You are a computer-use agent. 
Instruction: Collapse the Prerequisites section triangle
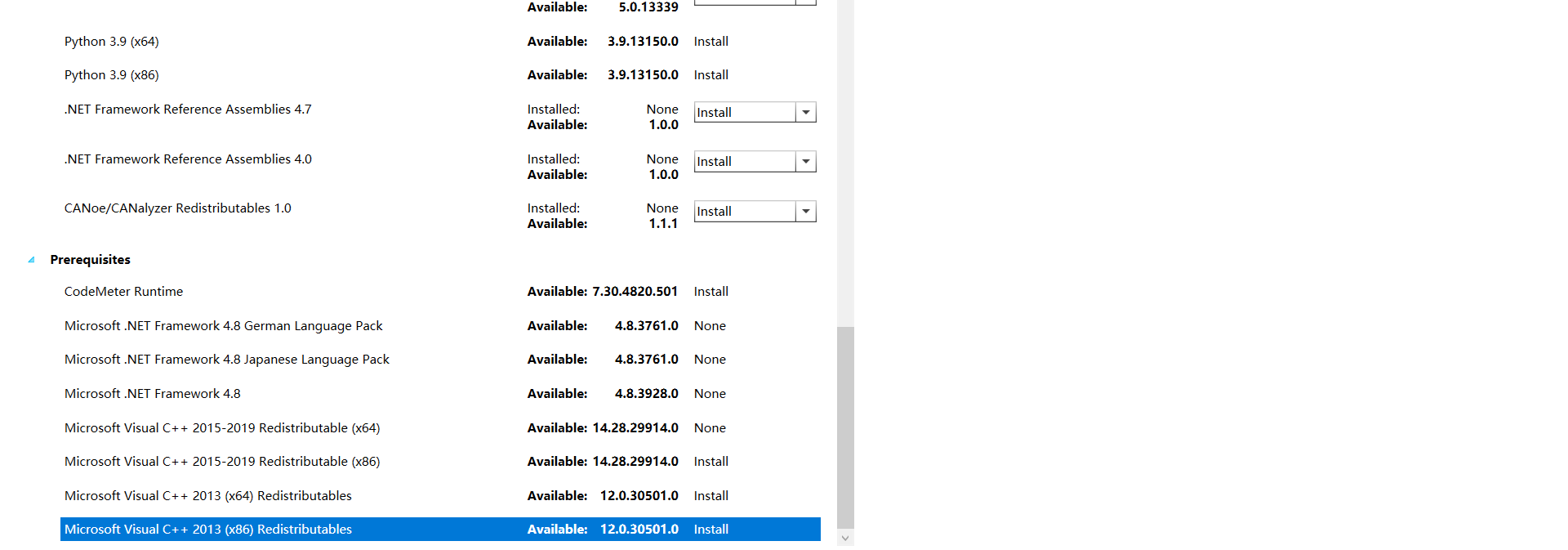pos(31,260)
